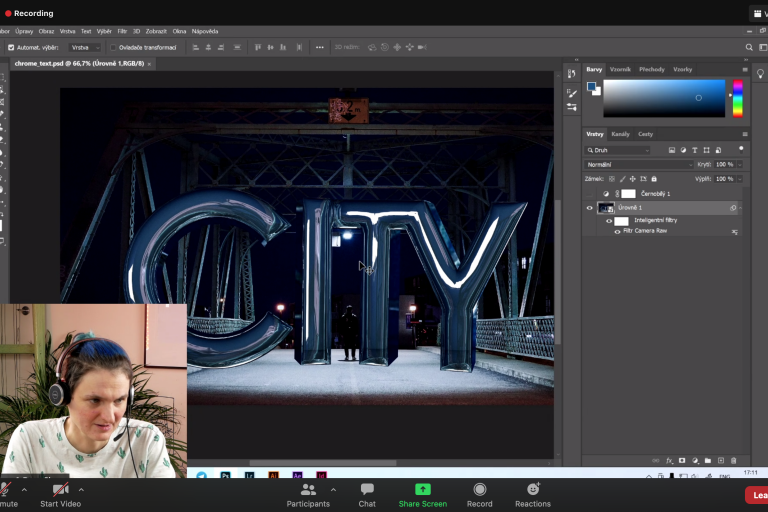
Task: Open the Filtr menu
Action: (x=122, y=31)
